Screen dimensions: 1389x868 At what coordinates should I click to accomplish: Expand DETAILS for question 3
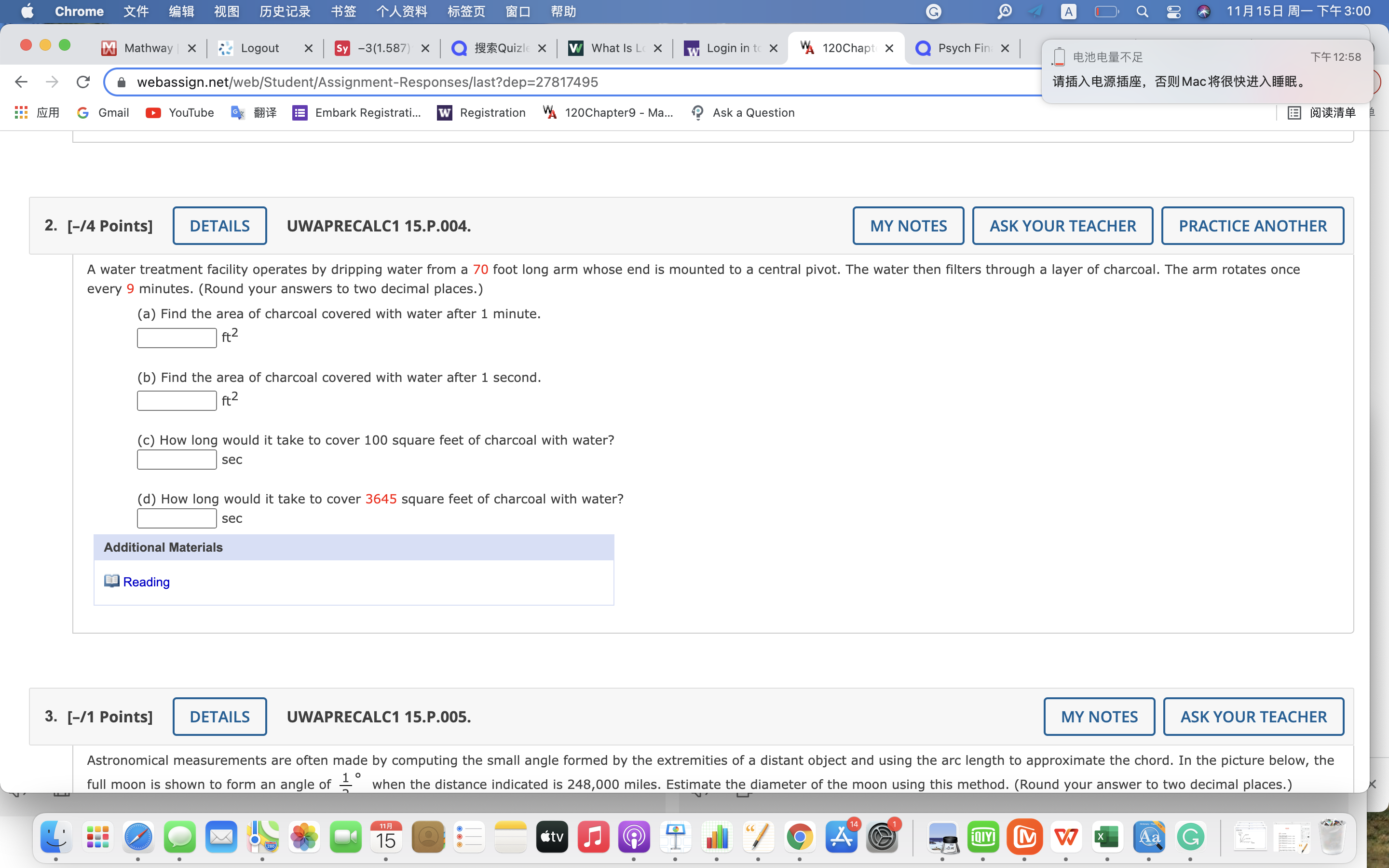tap(219, 717)
